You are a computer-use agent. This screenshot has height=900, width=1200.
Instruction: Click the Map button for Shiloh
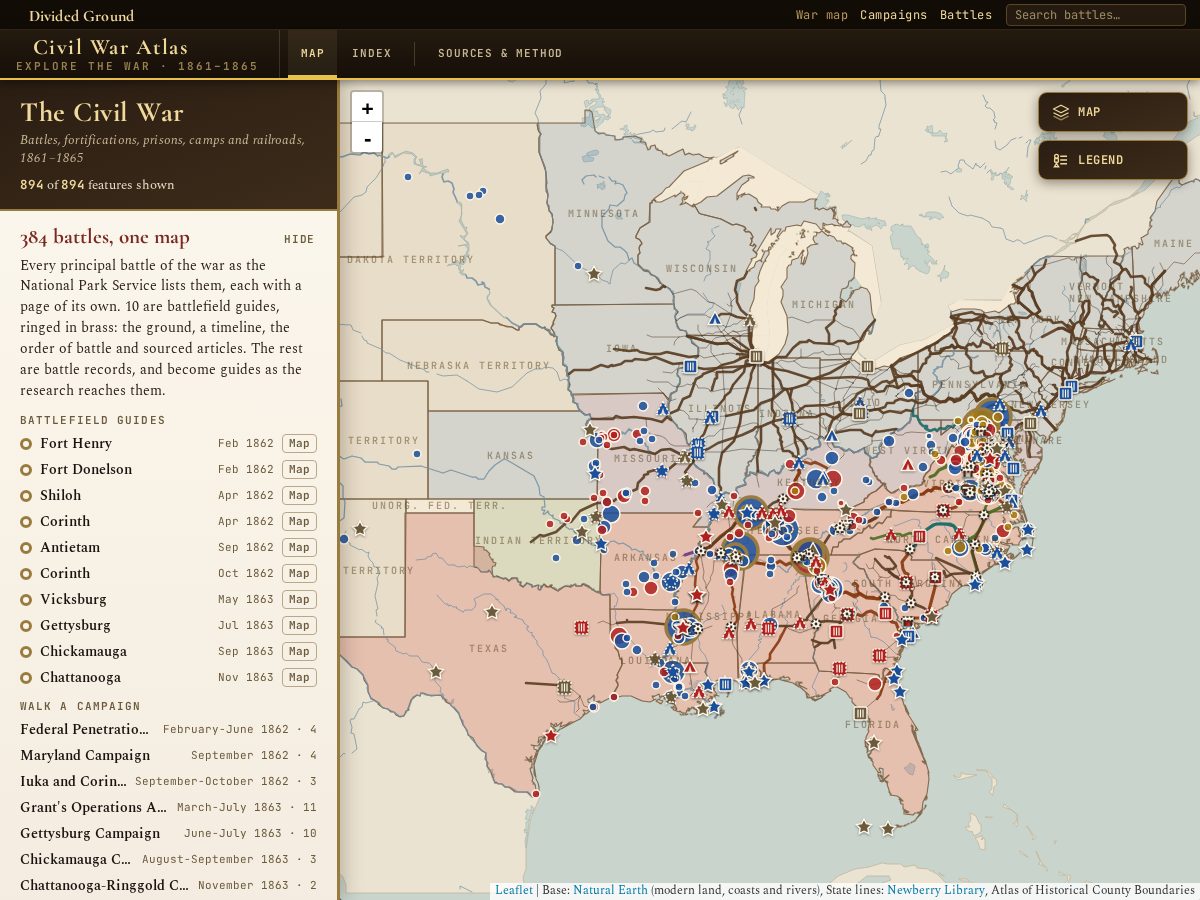[299, 495]
